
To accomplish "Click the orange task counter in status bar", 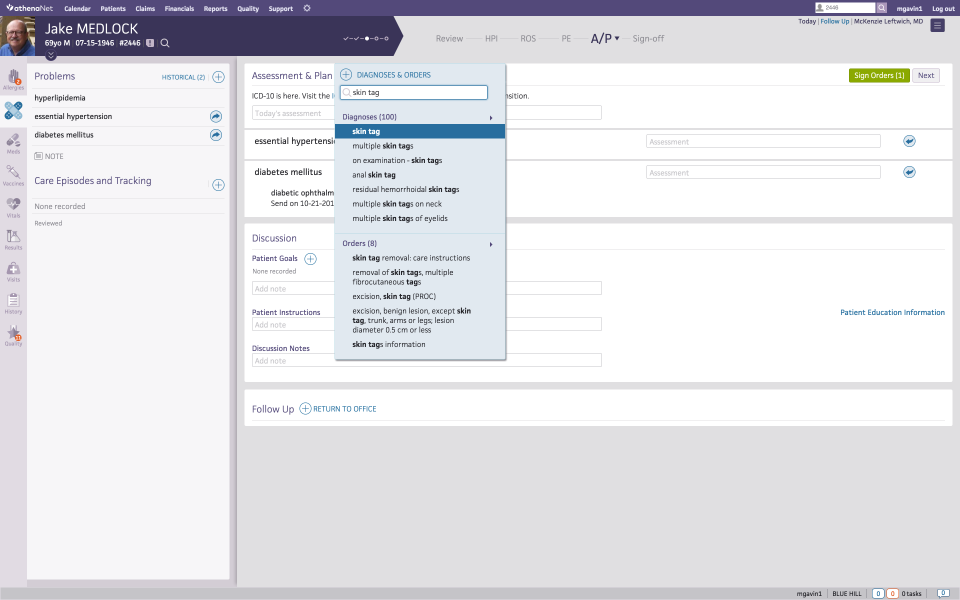I will coord(892,593).
